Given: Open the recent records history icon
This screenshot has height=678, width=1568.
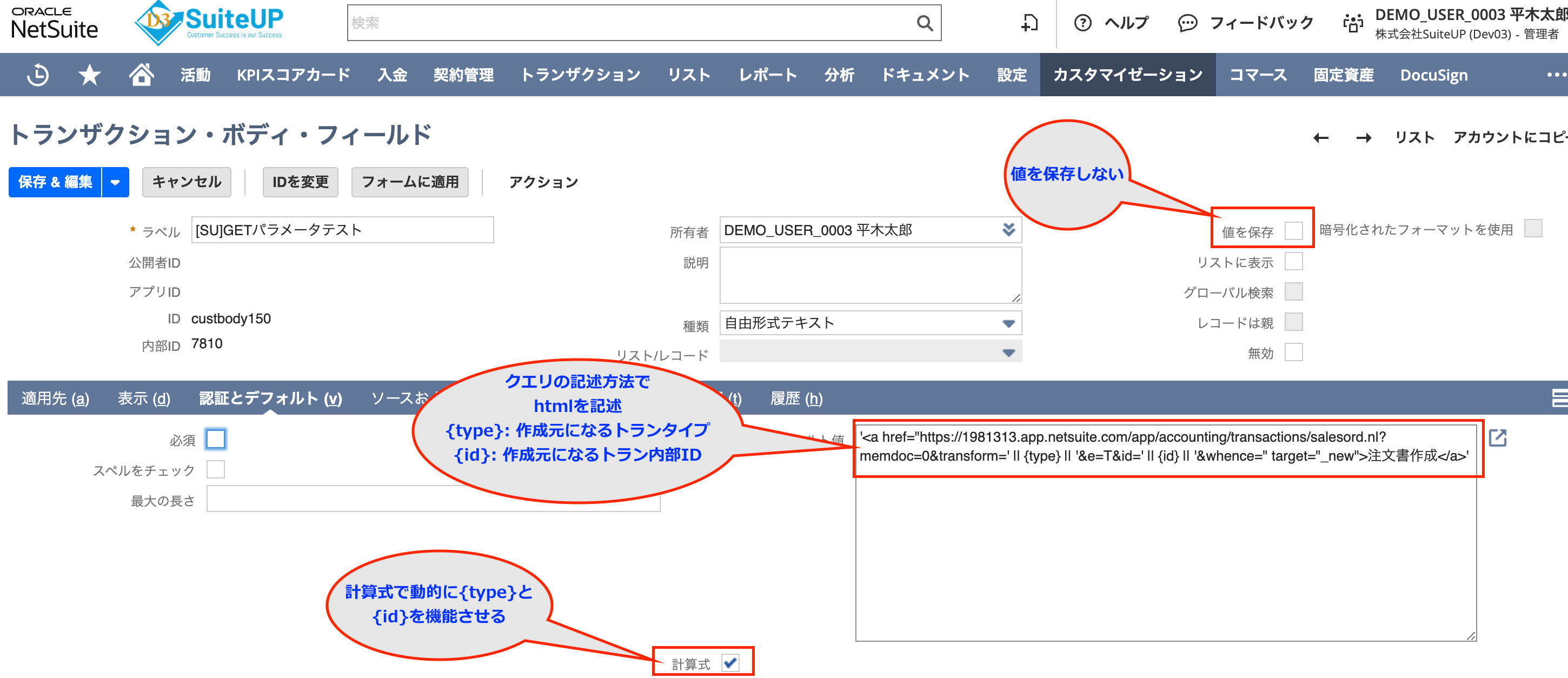Looking at the screenshot, I should point(38,75).
